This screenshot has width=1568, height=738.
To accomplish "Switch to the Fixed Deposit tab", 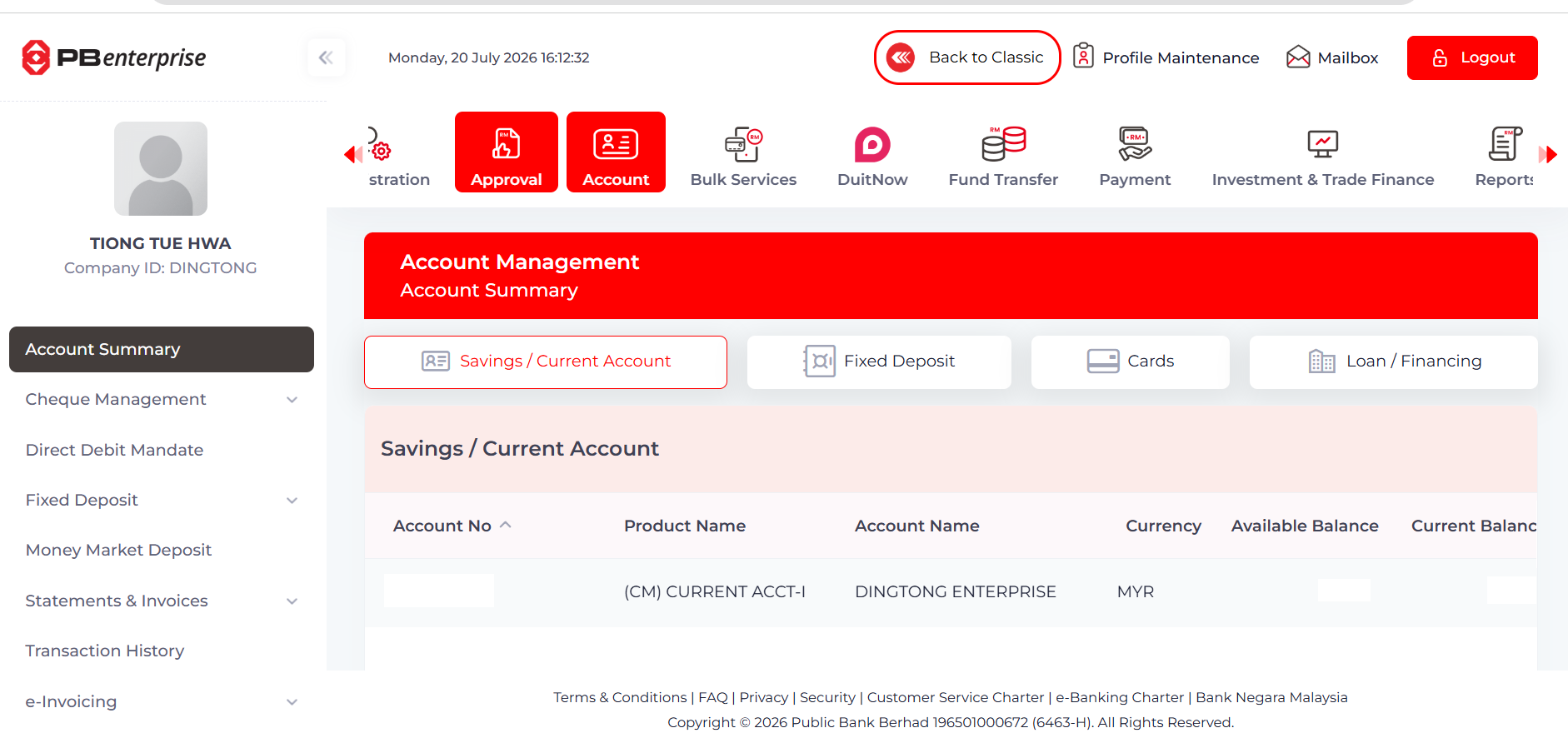I will pos(879,362).
